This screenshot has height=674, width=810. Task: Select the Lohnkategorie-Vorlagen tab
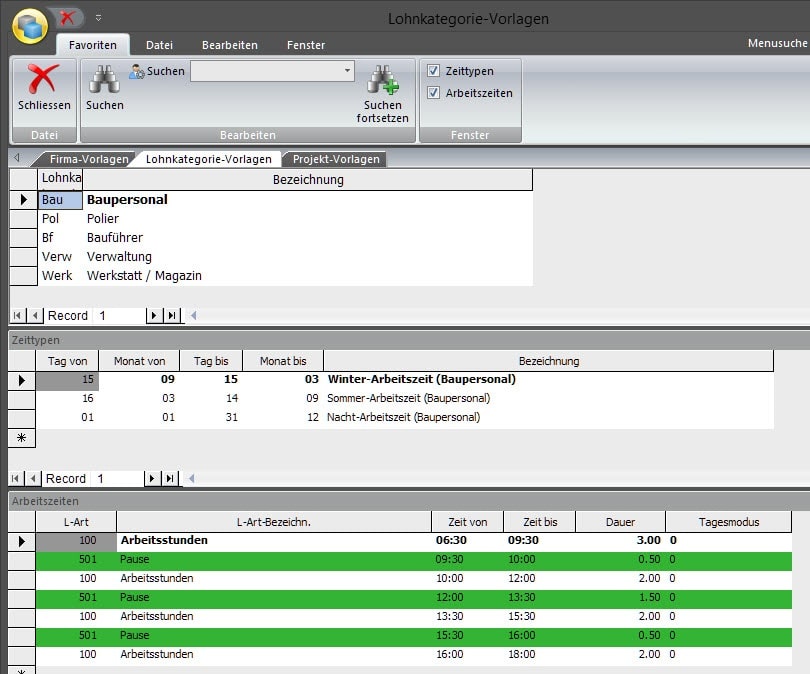click(208, 159)
